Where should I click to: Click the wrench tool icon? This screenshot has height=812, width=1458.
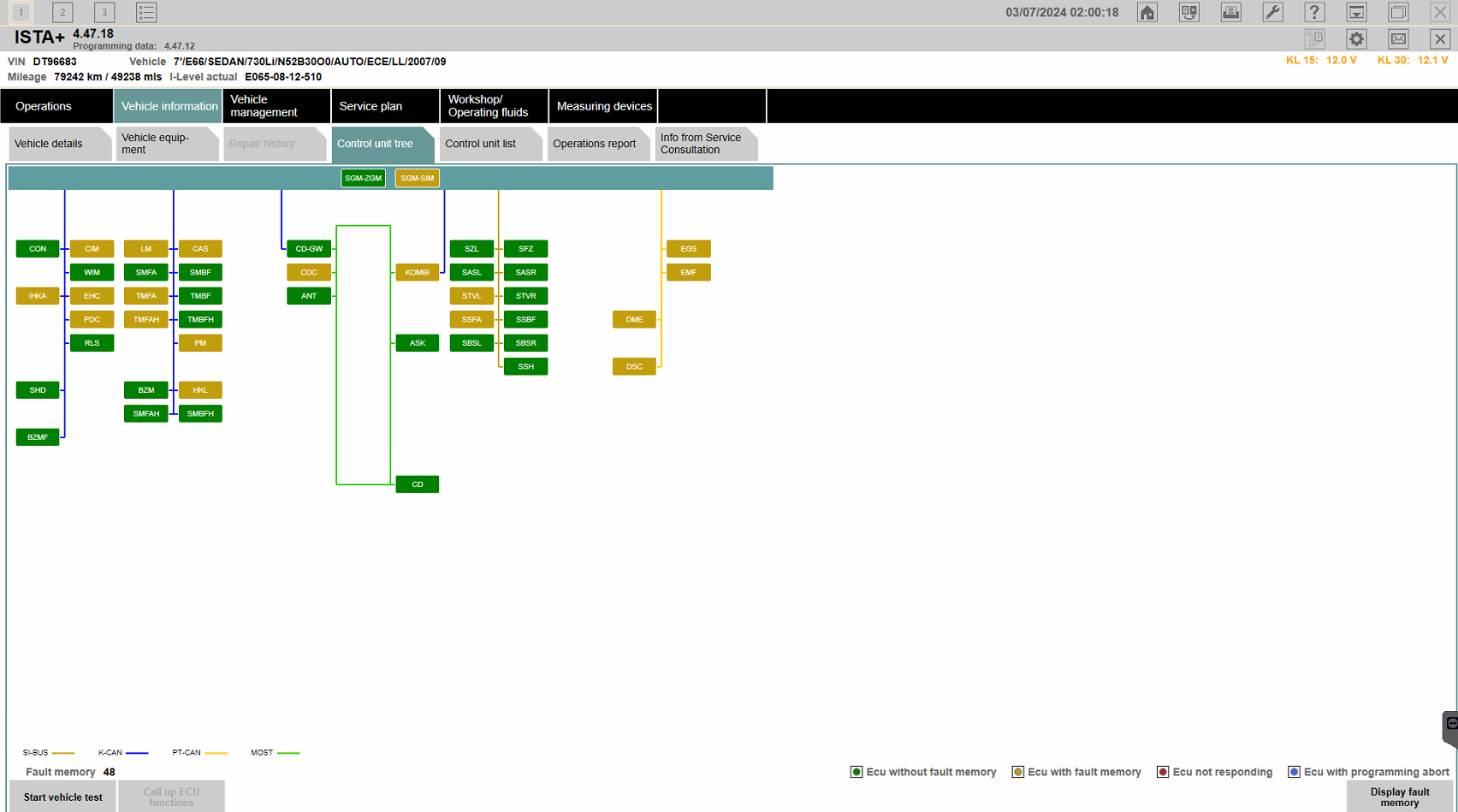pos(1272,12)
